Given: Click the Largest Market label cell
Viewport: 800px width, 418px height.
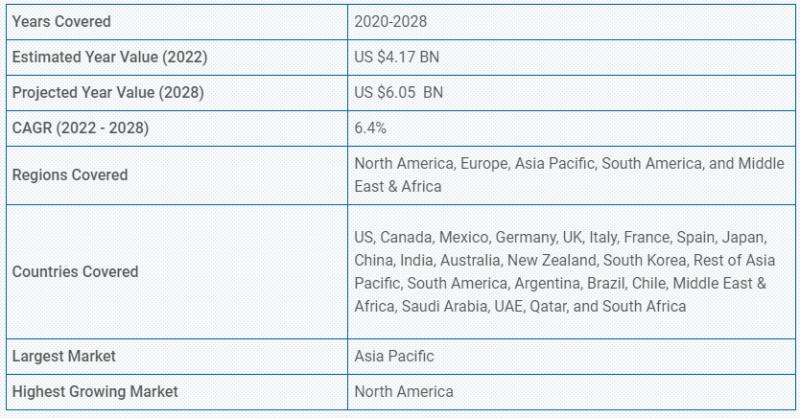Looking at the screenshot, I should click(x=177, y=356).
